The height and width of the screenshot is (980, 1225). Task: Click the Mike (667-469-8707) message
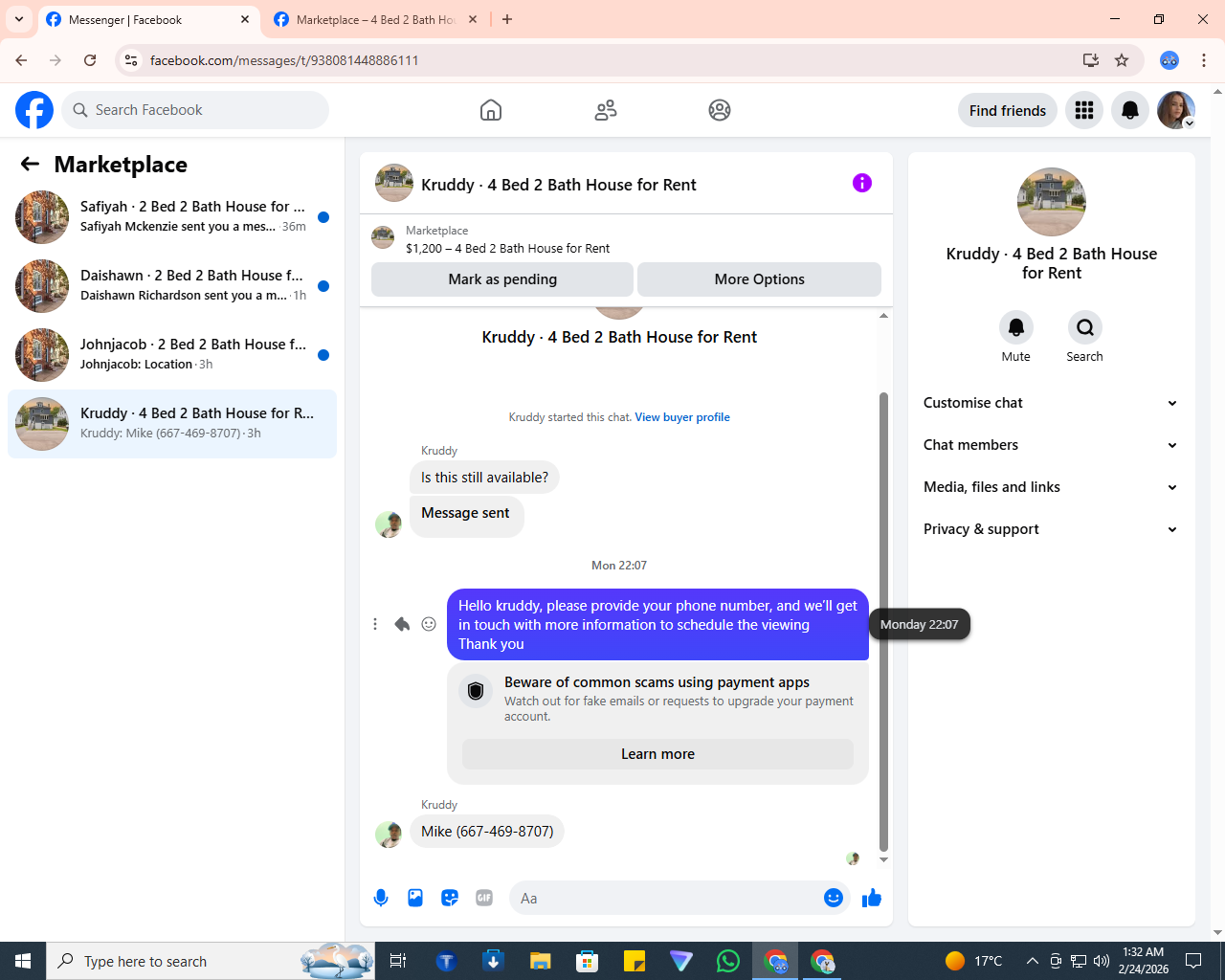[x=487, y=831]
